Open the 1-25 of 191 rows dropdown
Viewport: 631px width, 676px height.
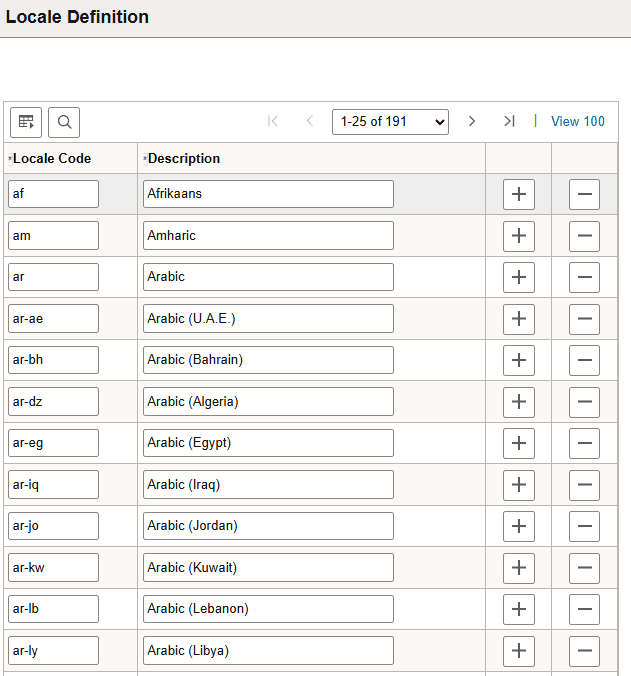click(x=391, y=121)
